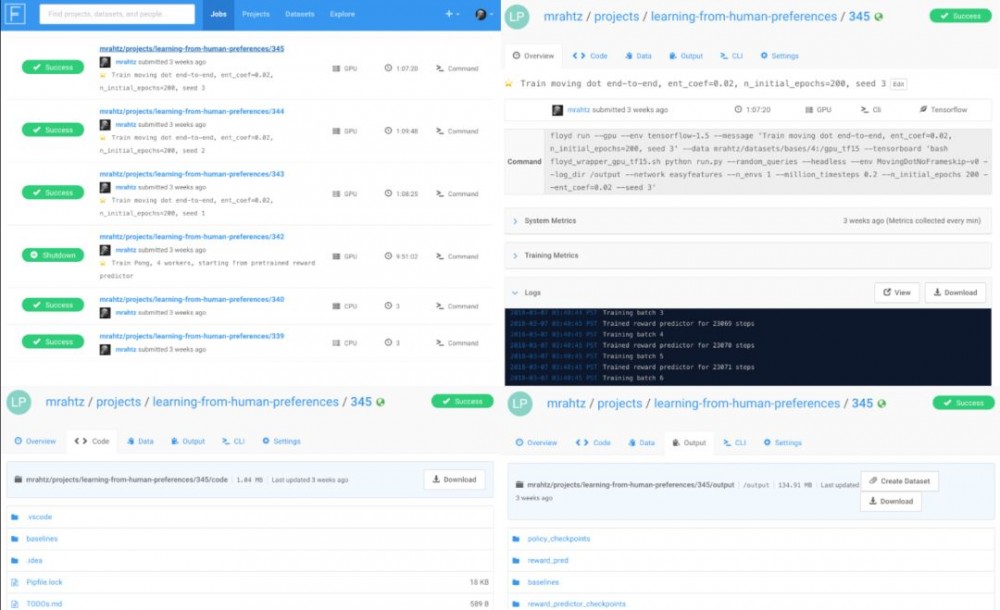Click the FloydHub logo icon
Viewport: 1000px width, 610px height.
pos(15,13)
